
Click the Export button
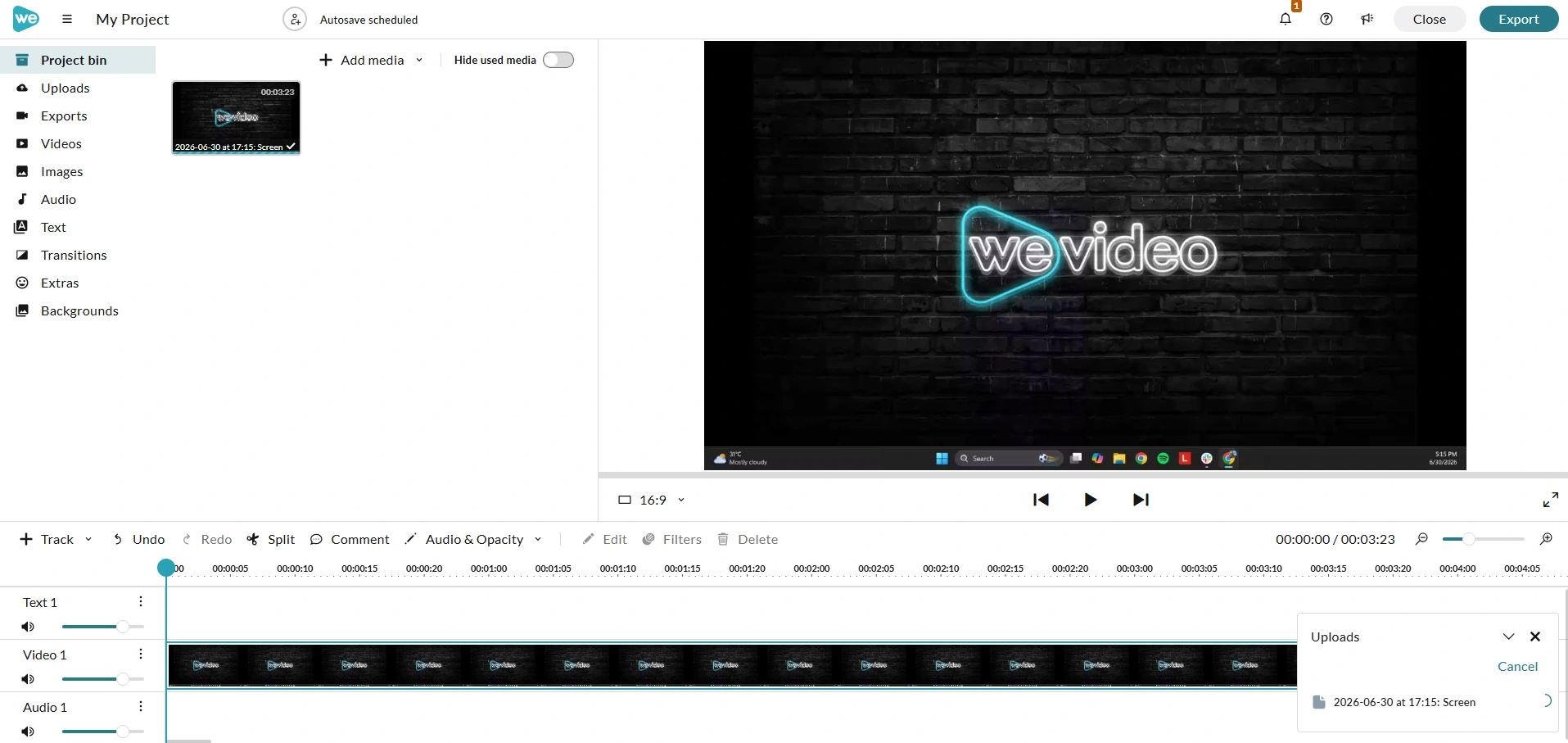pyautogui.click(x=1519, y=19)
